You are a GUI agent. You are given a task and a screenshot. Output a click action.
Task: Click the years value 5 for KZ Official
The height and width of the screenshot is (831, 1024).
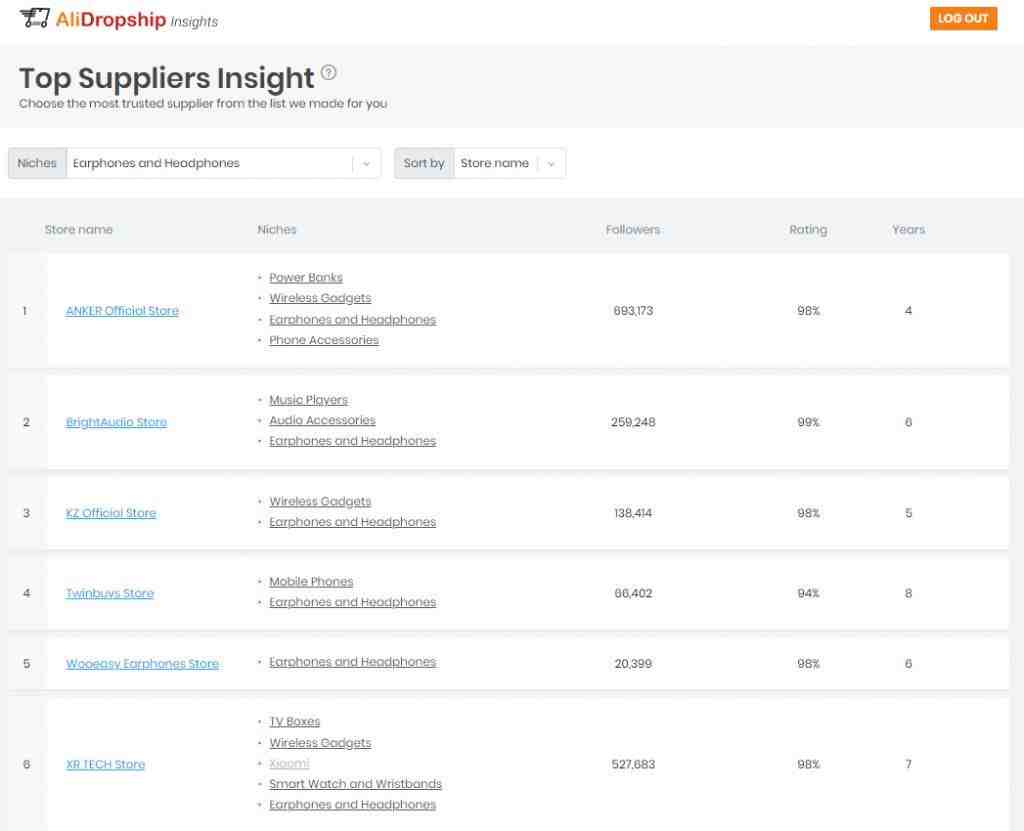(908, 513)
